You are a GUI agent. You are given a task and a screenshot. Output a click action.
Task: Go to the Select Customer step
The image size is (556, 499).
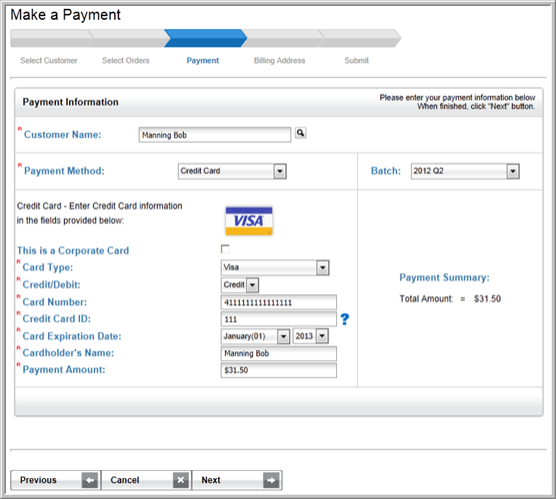point(49,61)
